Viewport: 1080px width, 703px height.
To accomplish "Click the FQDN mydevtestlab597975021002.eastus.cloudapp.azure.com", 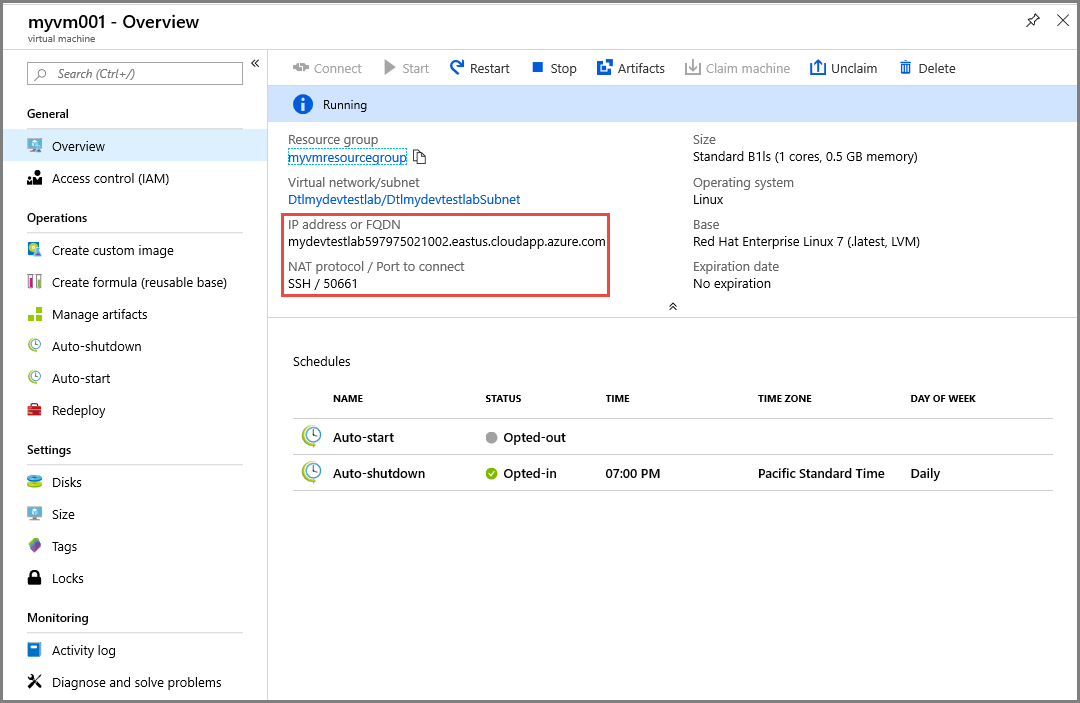I will (446, 242).
